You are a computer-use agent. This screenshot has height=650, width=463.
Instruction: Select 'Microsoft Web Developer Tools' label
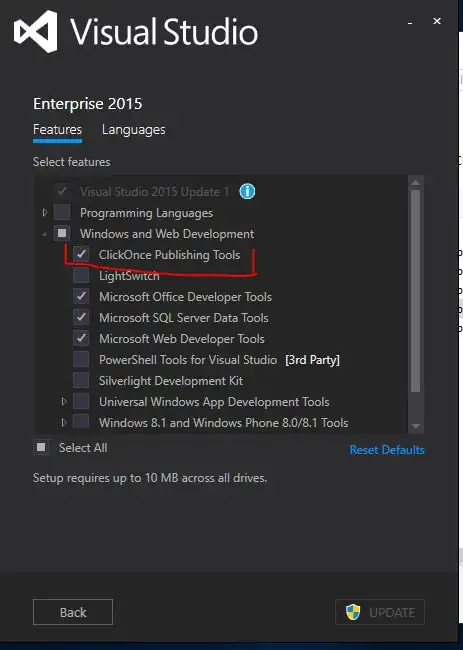click(x=182, y=339)
